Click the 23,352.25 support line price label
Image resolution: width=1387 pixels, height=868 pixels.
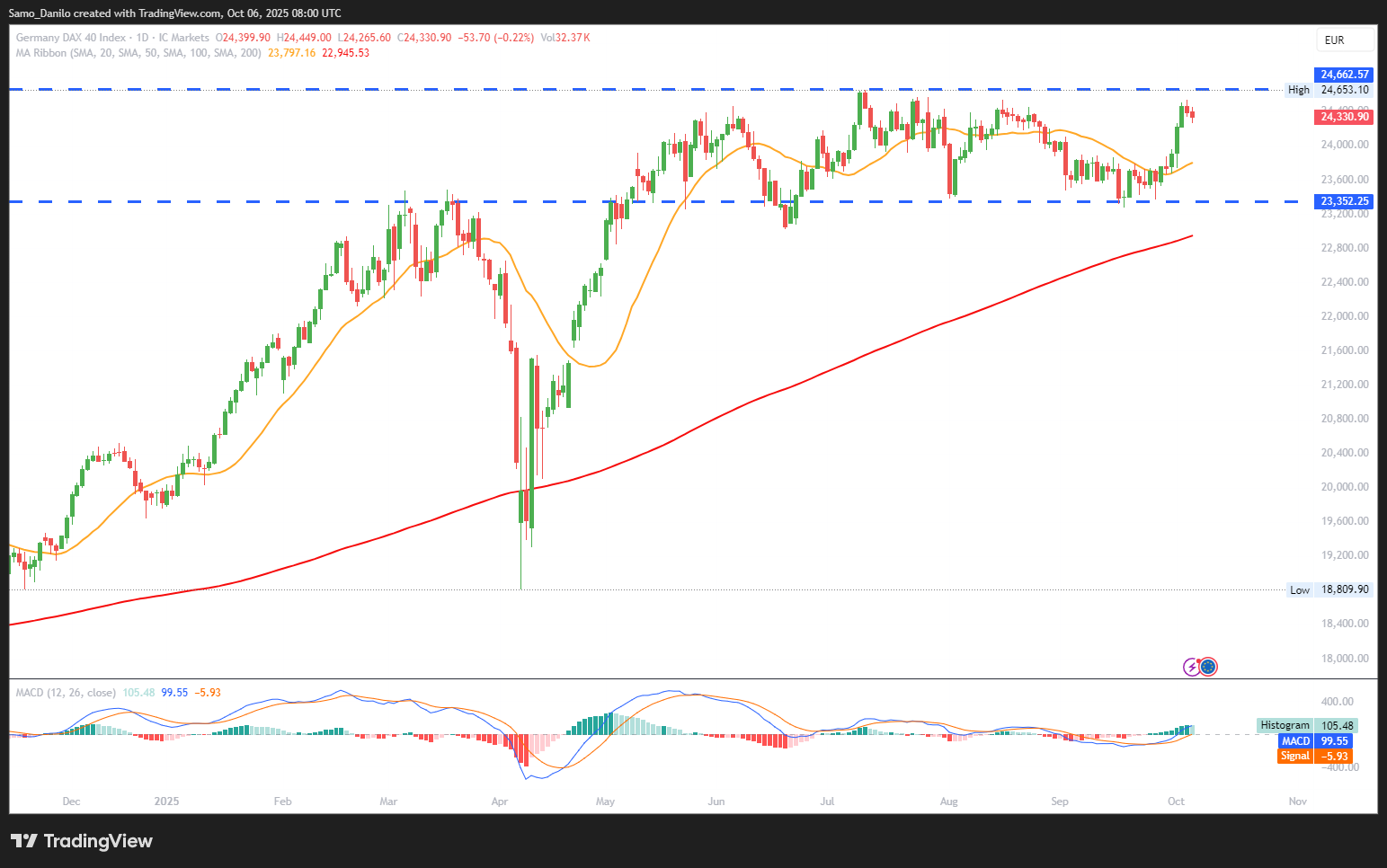tap(1344, 201)
